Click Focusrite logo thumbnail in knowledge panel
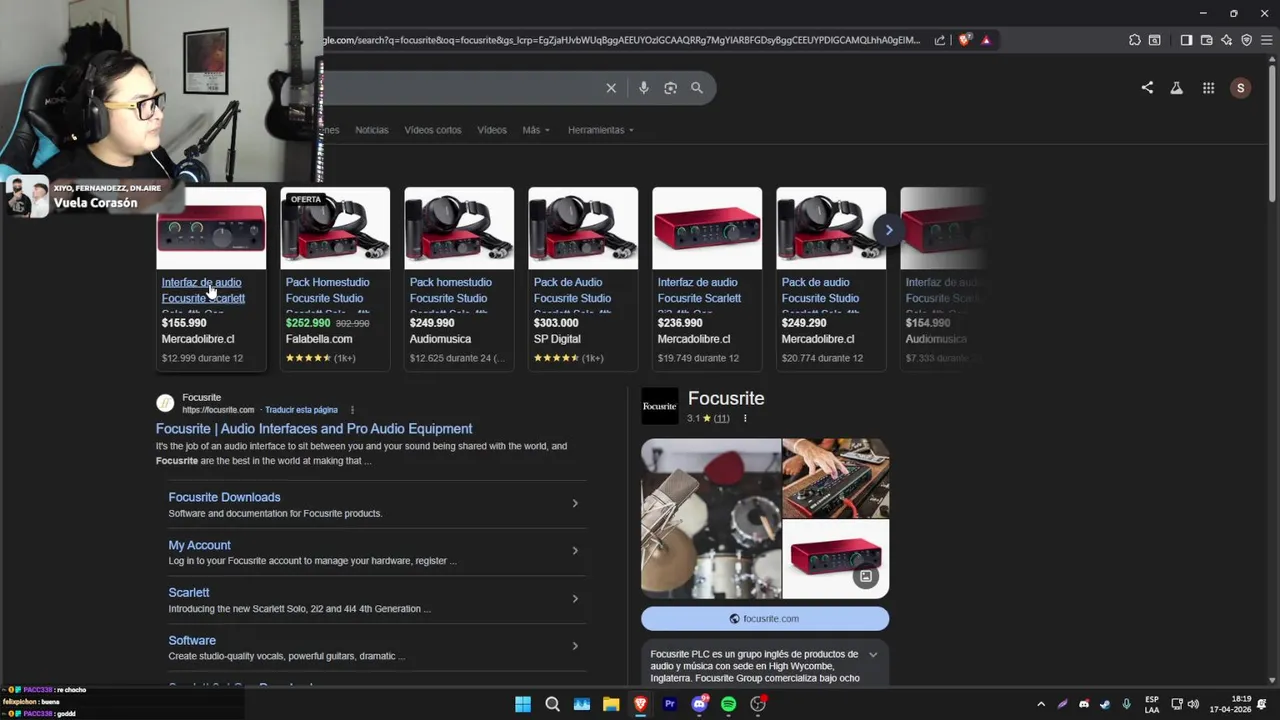Image resolution: width=1280 pixels, height=720 pixels. pyautogui.click(x=660, y=406)
